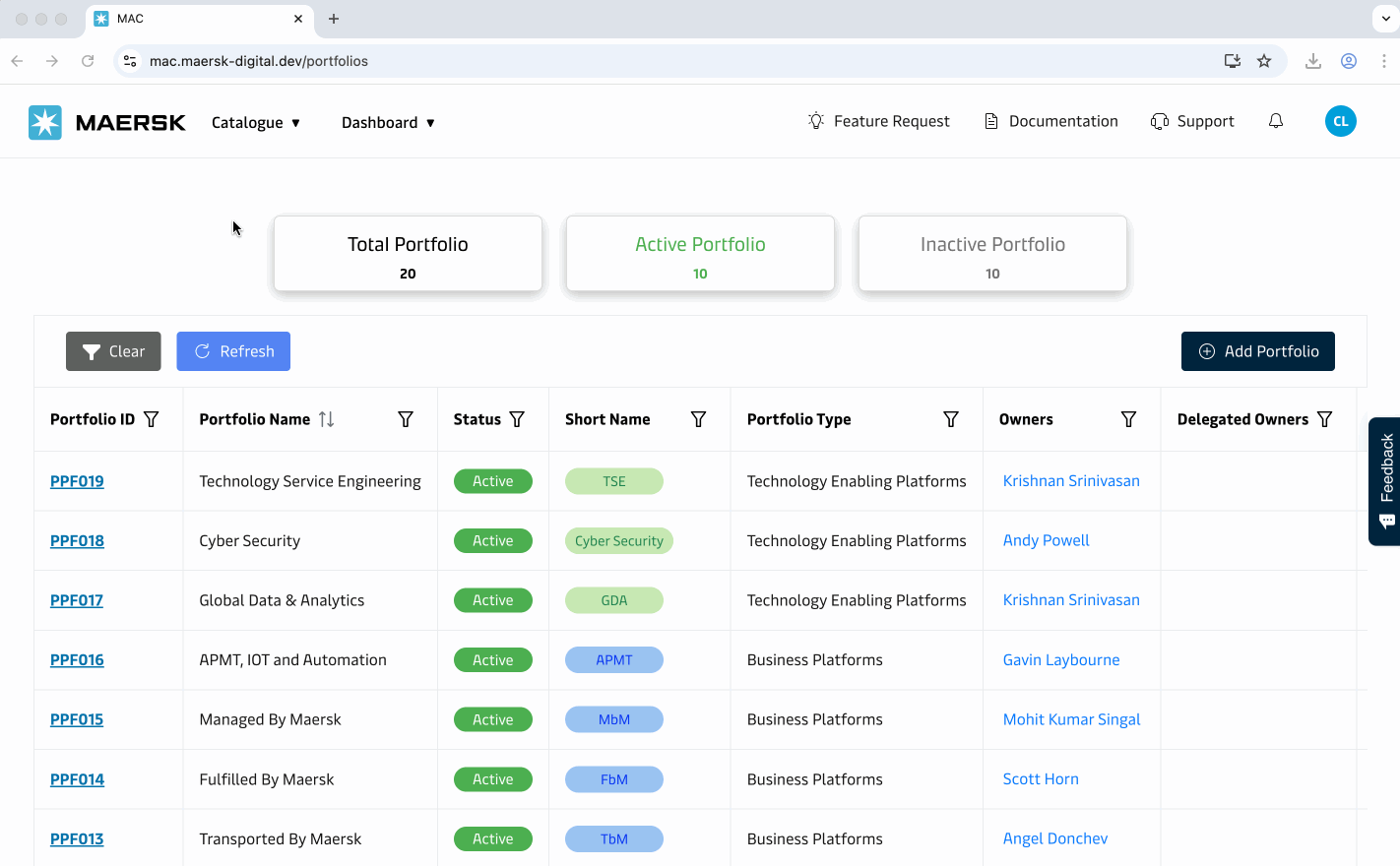Viewport: 1400px width, 866px height.
Task: Click FbM short name badge
Action: [614, 779]
